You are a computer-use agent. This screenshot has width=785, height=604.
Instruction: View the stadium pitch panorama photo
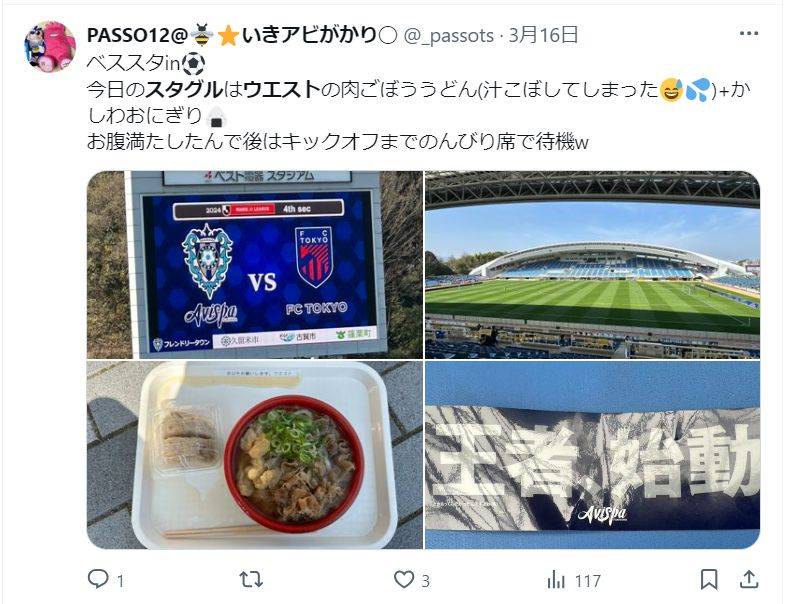[x=592, y=265]
